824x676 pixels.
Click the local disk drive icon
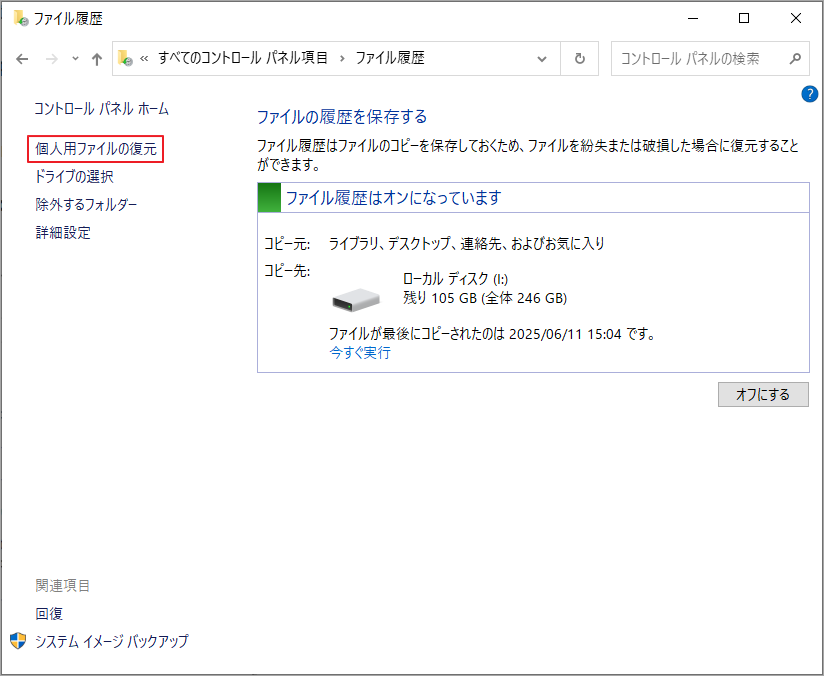tap(356, 300)
